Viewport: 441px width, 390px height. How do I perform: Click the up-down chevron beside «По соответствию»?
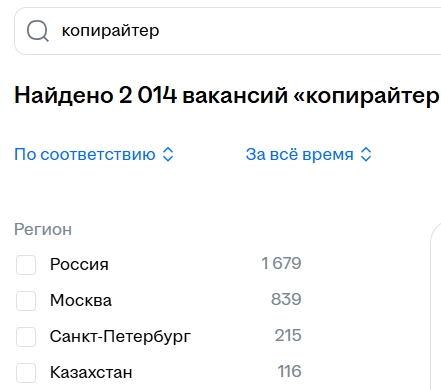[x=168, y=154]
